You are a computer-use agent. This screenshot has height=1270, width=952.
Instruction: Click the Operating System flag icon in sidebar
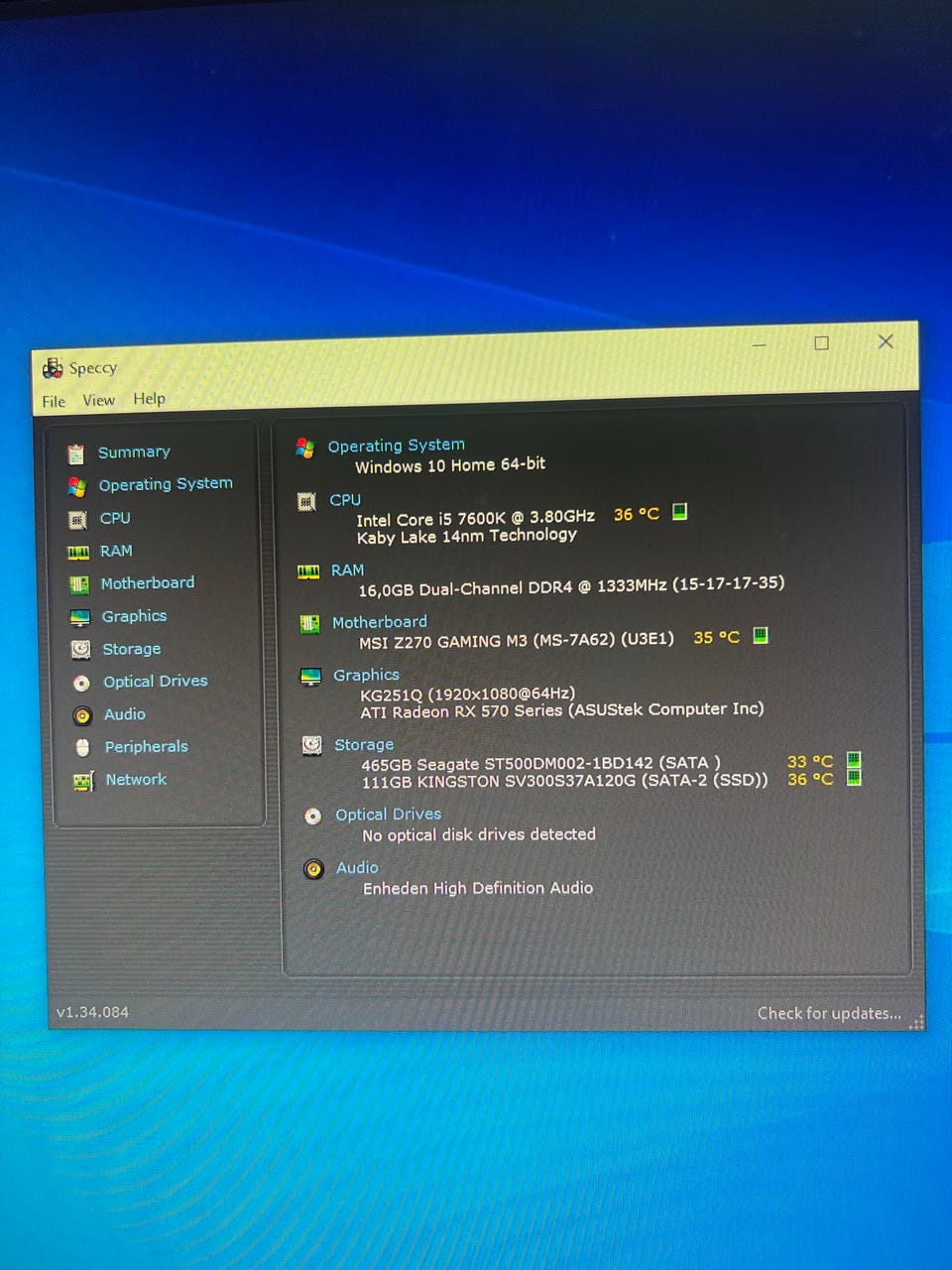[x=77, y=487]
